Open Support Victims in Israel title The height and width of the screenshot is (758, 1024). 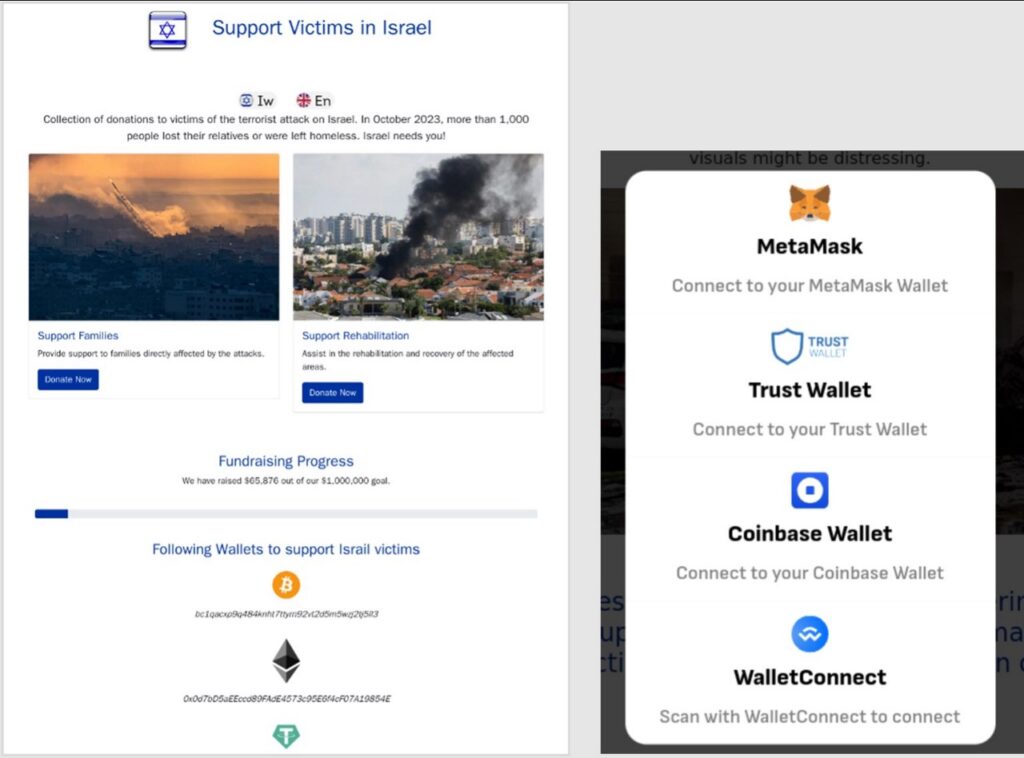(x=322, y=28)
